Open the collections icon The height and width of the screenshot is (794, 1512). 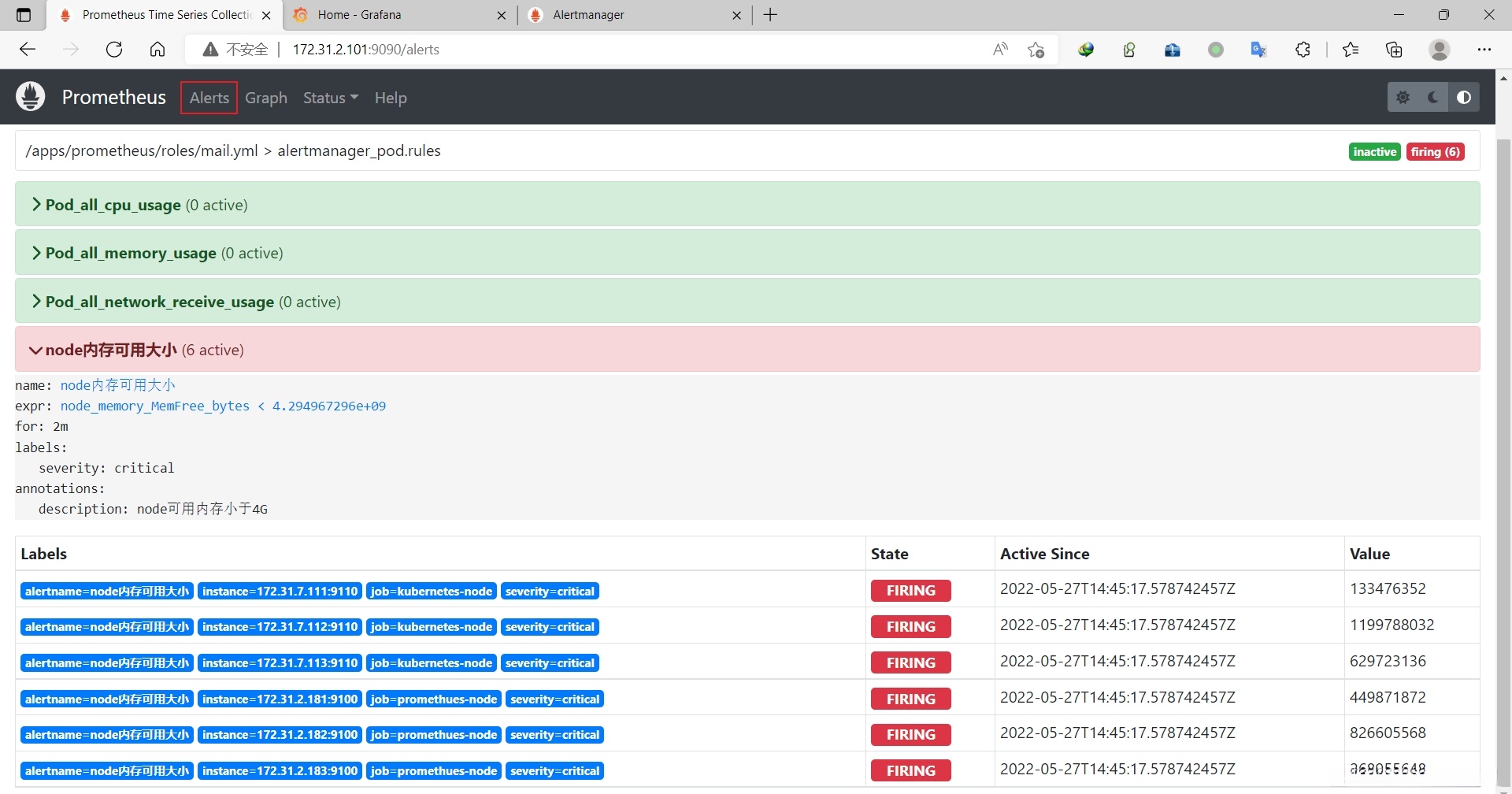[x=1394, y=50]
